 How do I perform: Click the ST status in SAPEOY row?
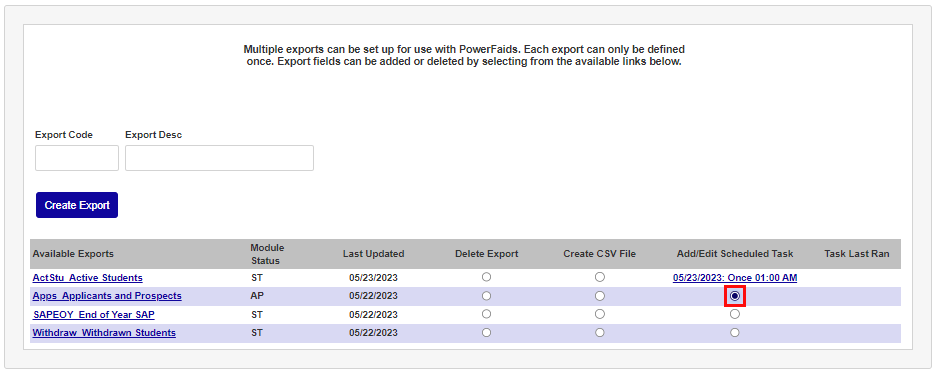(x=256, y=314)
